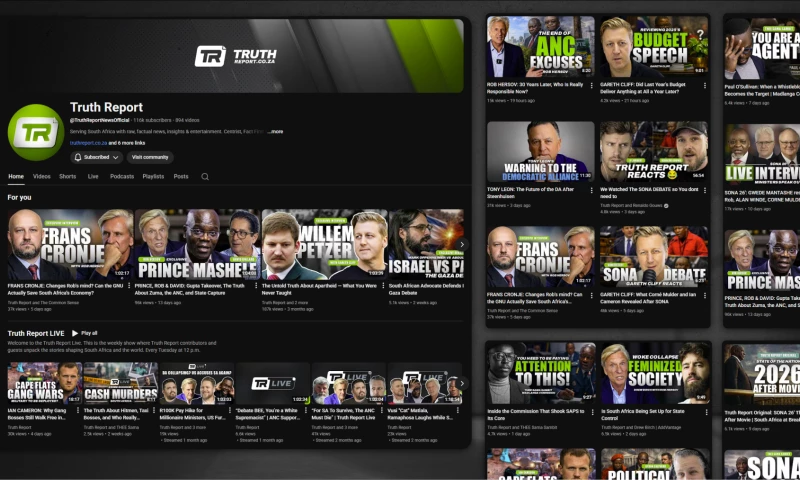Open the three-dot menu for For SA To Survive stream

(x=382, y=410)
